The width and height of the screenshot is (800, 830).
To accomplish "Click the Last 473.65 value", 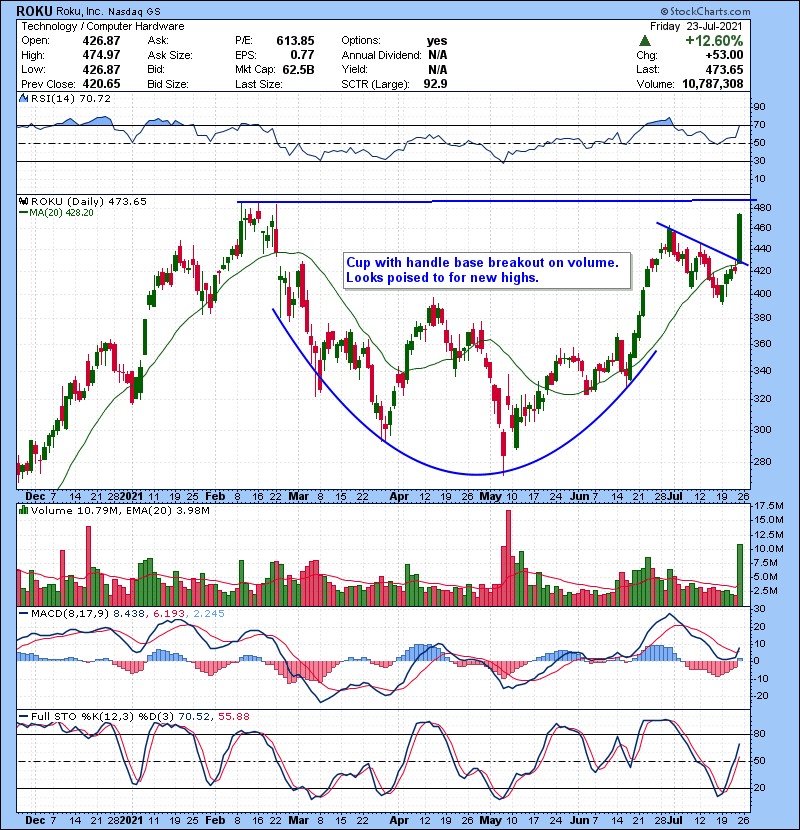I will click(x=724, y=69).
